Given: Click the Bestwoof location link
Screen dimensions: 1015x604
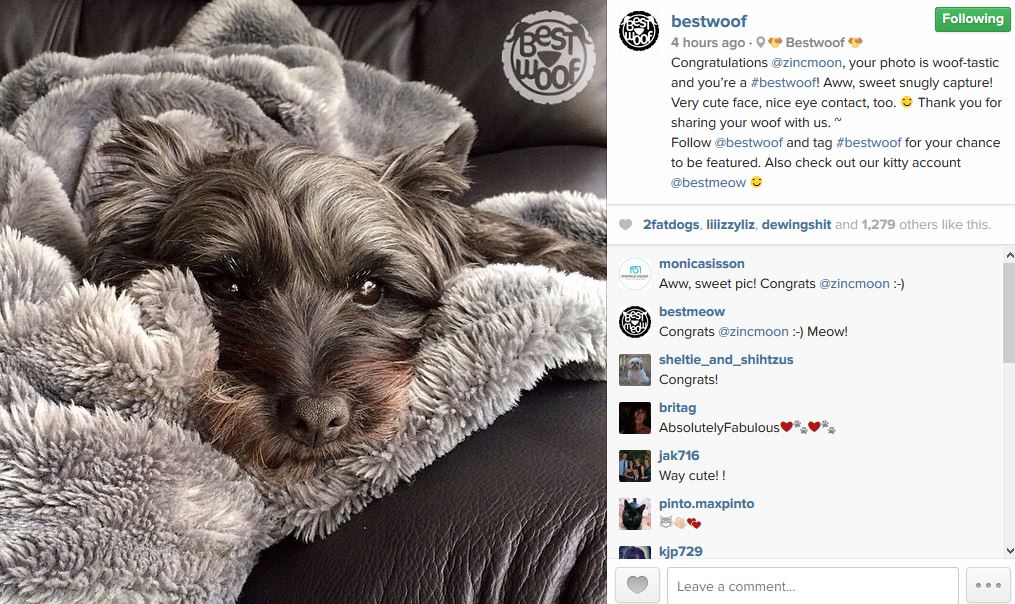Looking at the screenshot, I should tap(815, 43).
